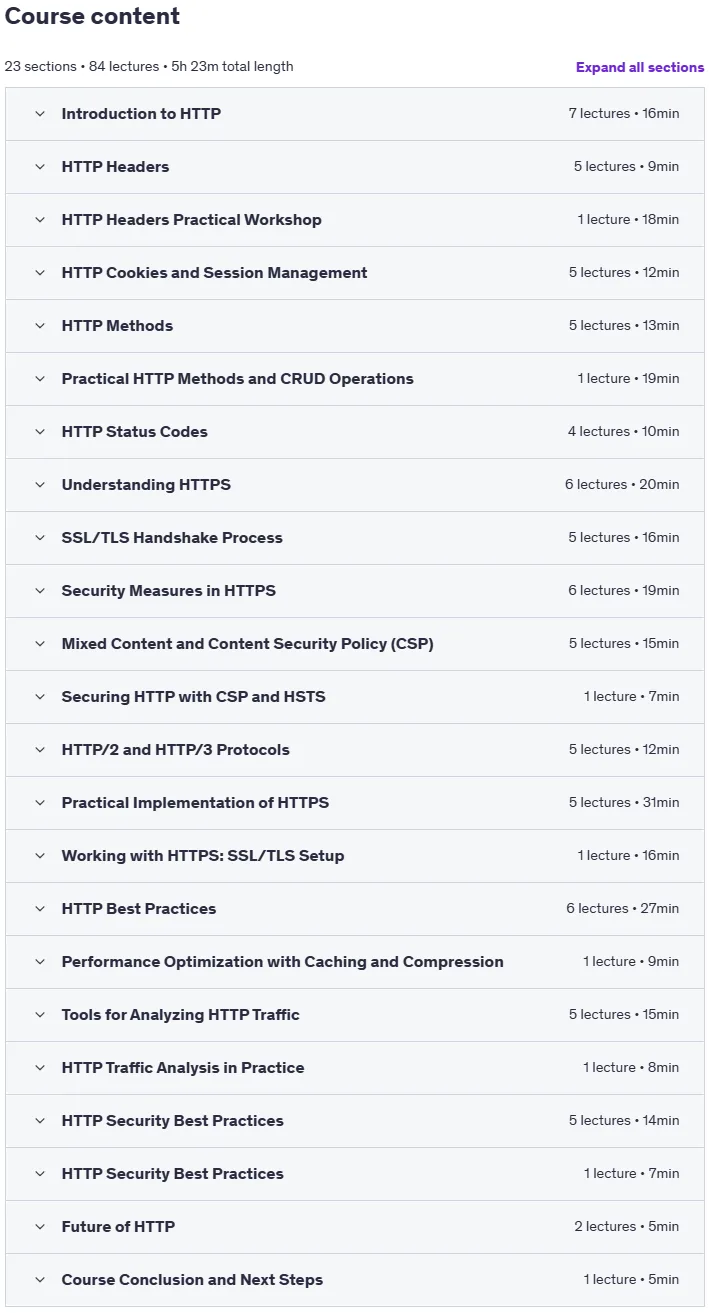Image resolution: width=709 pixels, height=1313 pixels.
Task: Expand the Introduction to HTTP chevron
Action: click(x=40, y=114)
